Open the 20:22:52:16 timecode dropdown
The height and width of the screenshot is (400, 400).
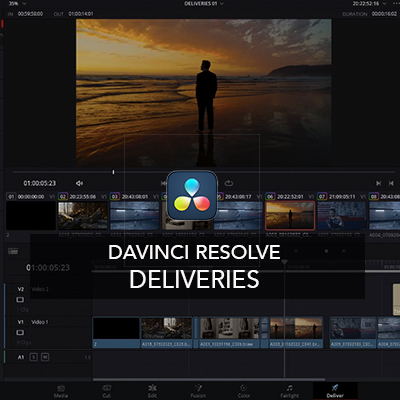[370, 4]
